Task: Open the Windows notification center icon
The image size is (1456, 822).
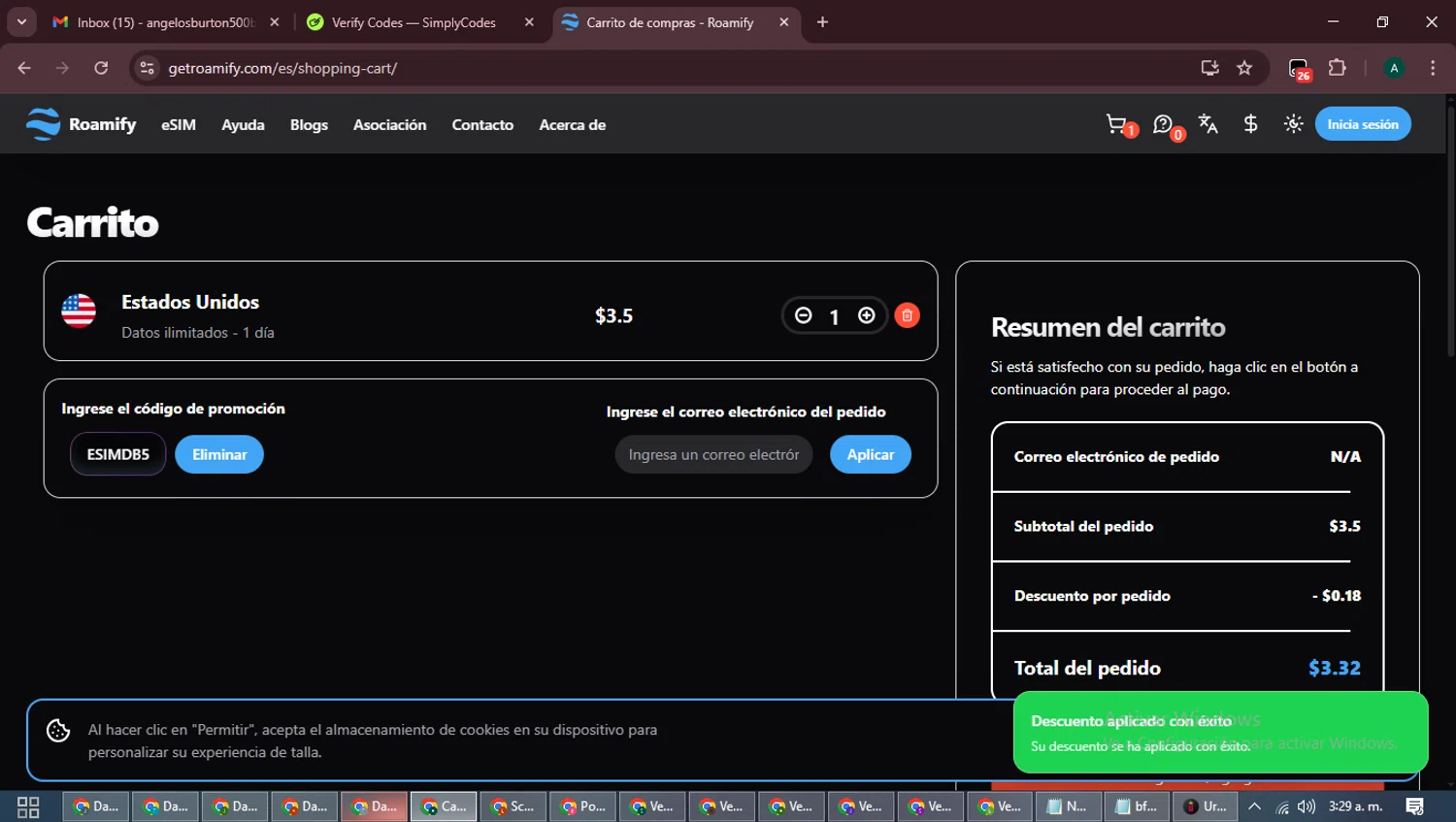Action: (x=1414, y=806)
